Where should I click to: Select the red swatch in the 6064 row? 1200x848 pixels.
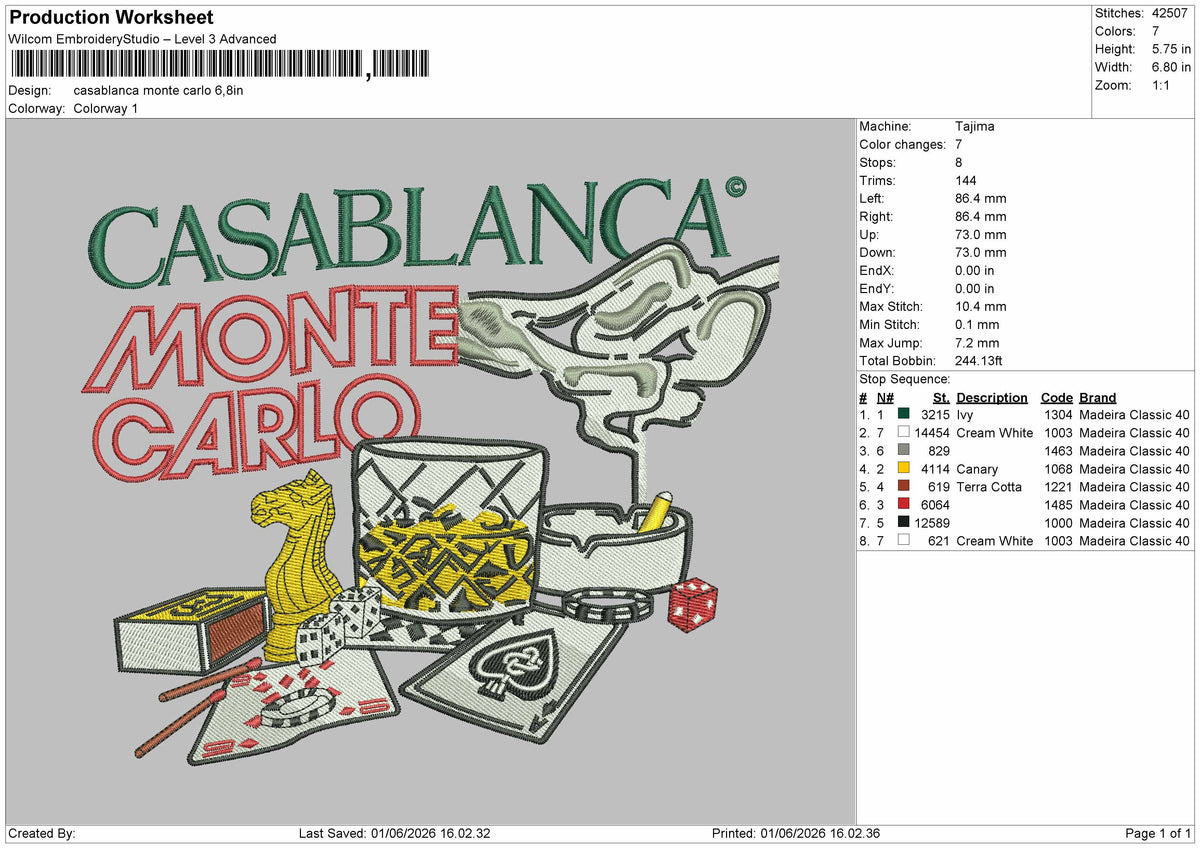(904, 504)
